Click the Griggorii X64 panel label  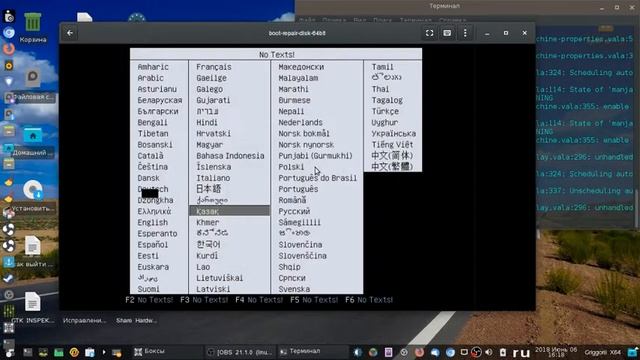point(602,352)
